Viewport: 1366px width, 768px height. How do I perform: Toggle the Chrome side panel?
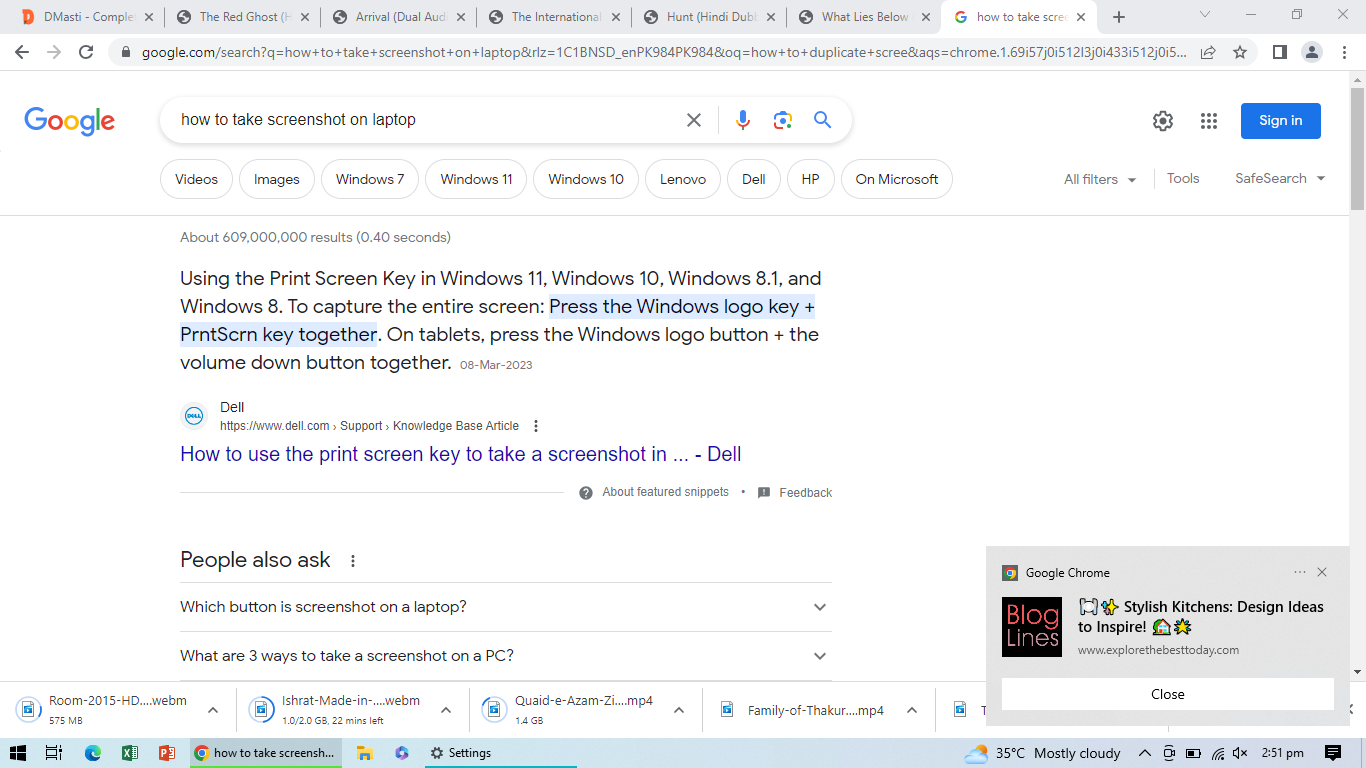1279,52
